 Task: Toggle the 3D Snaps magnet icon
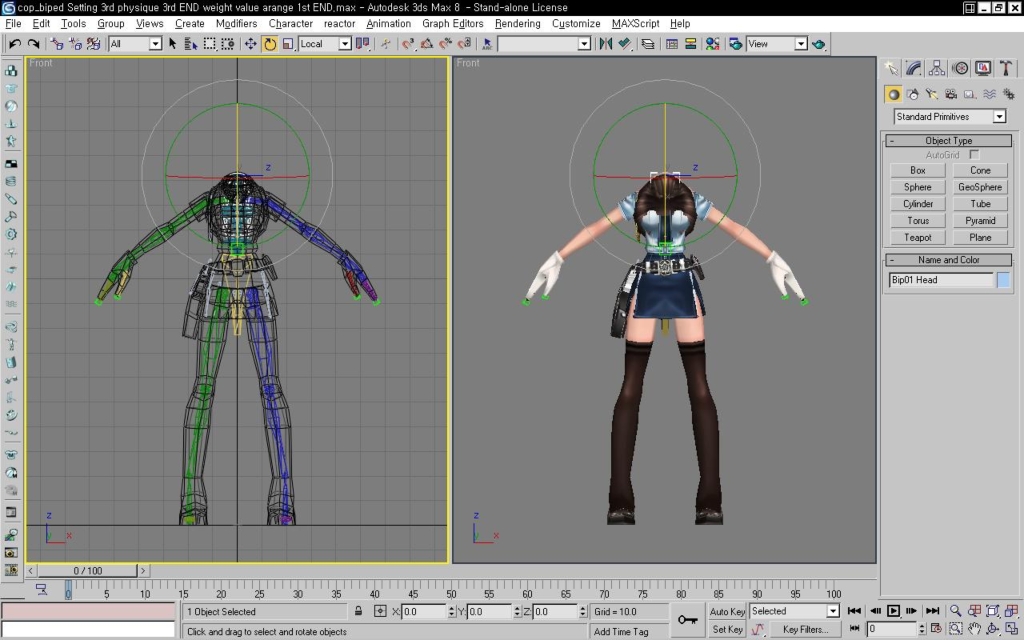click(408, 44)
